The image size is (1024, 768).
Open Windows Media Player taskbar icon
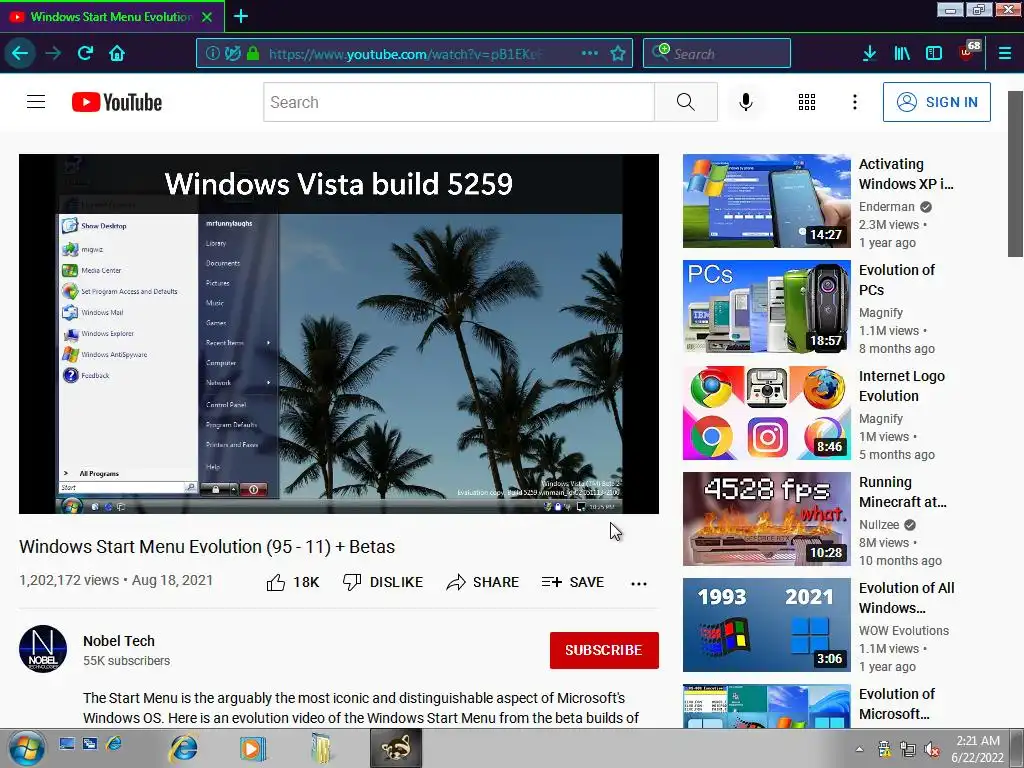click(x=252, y=748)
